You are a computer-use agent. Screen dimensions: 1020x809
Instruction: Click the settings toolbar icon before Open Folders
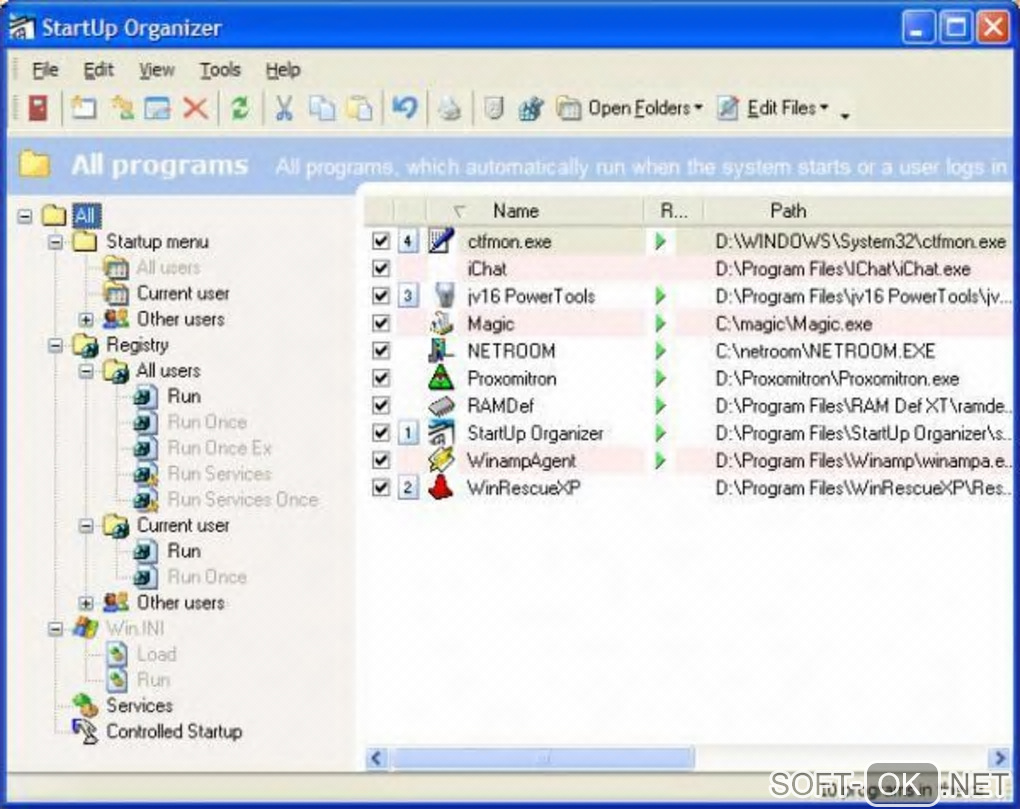point(531,108)
